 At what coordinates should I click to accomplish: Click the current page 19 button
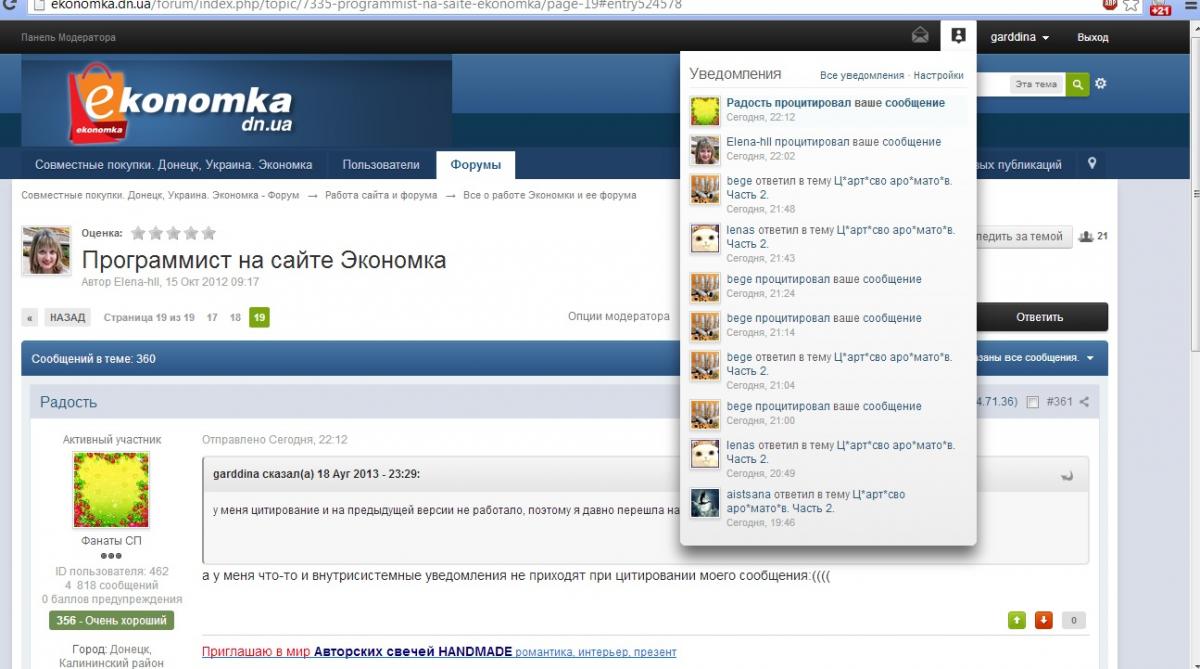(259, 318)
